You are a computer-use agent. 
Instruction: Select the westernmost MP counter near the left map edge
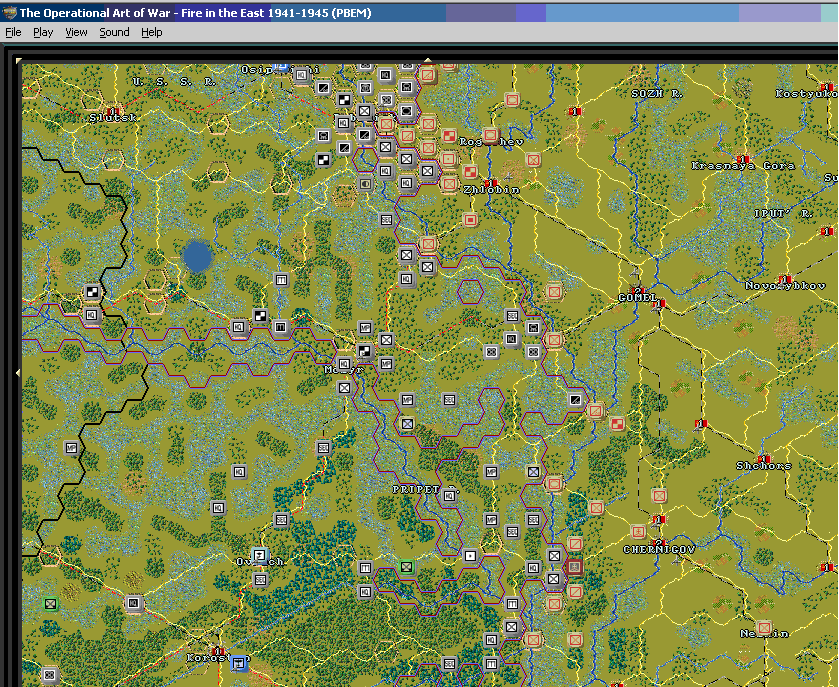tap(71, 447)
